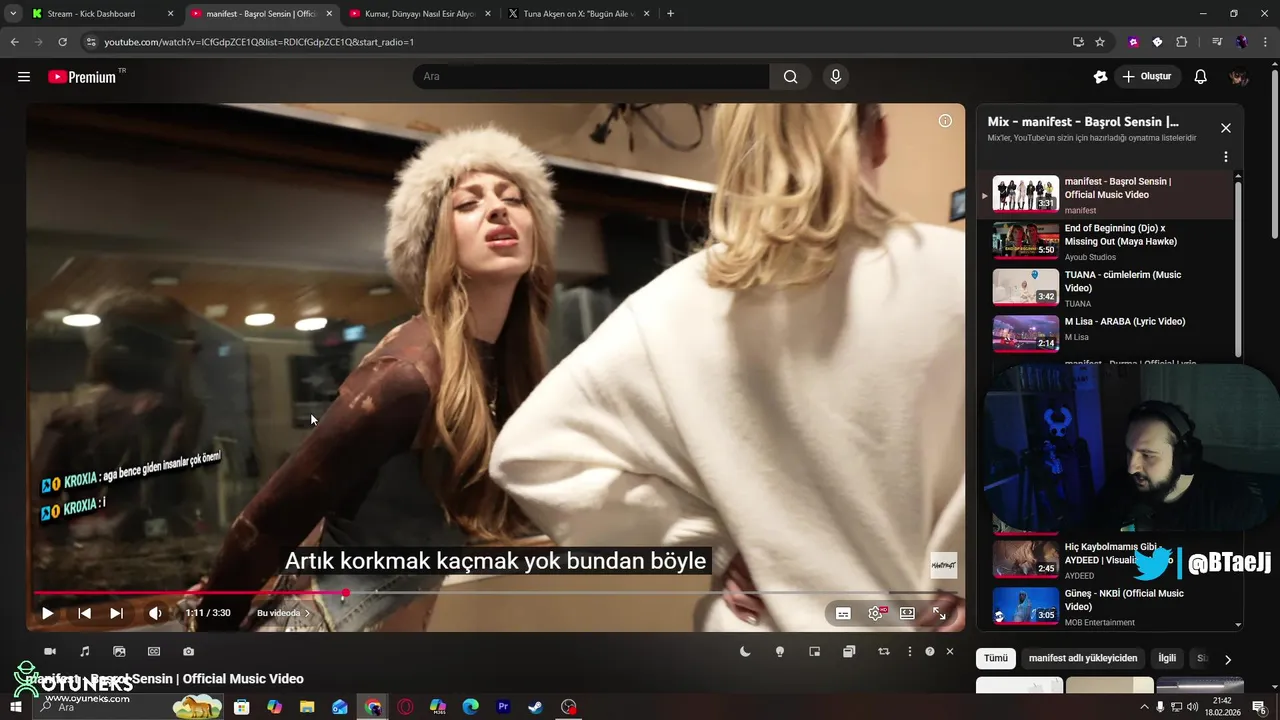Select 'End of Beginning (Djo)' playlist video
Screen dimensions: 1280x720
1105,241
